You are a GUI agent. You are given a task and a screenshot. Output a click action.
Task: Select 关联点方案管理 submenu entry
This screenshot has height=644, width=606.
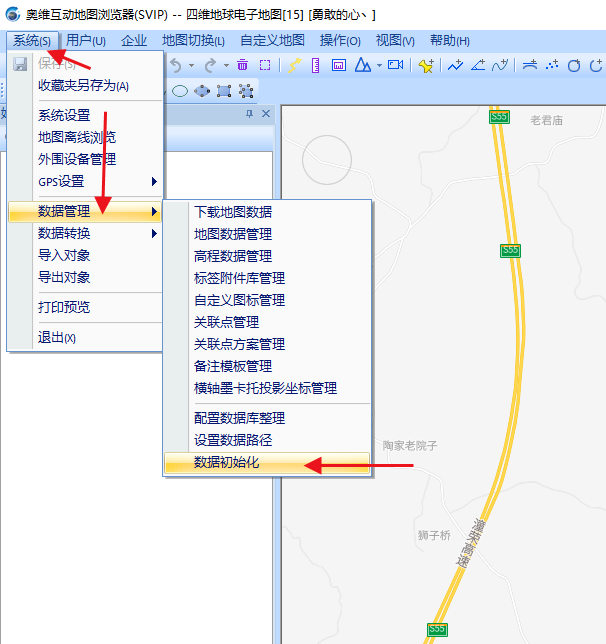tap(267, 344)
